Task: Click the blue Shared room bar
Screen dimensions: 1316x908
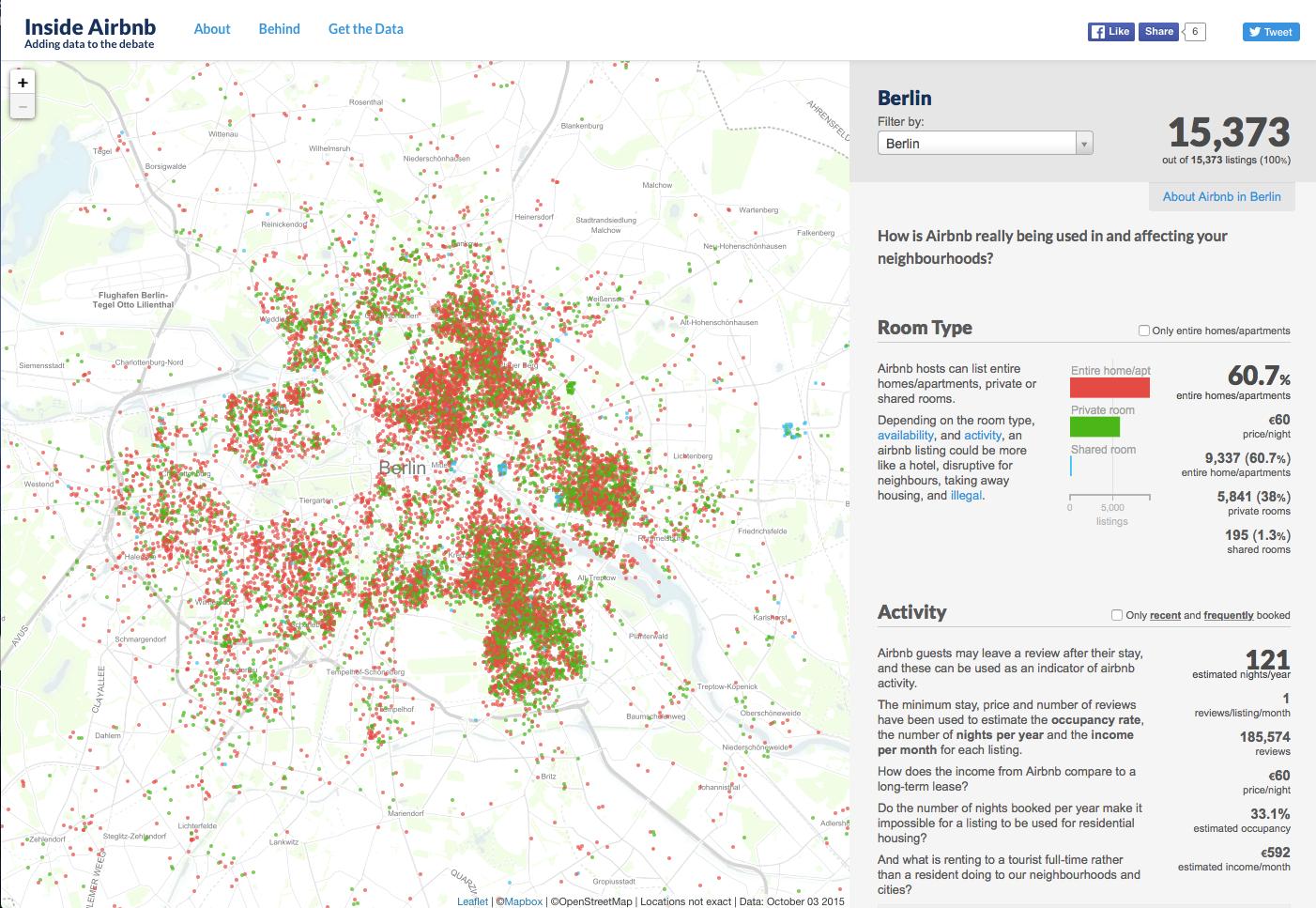Action: click(1071, 467)
